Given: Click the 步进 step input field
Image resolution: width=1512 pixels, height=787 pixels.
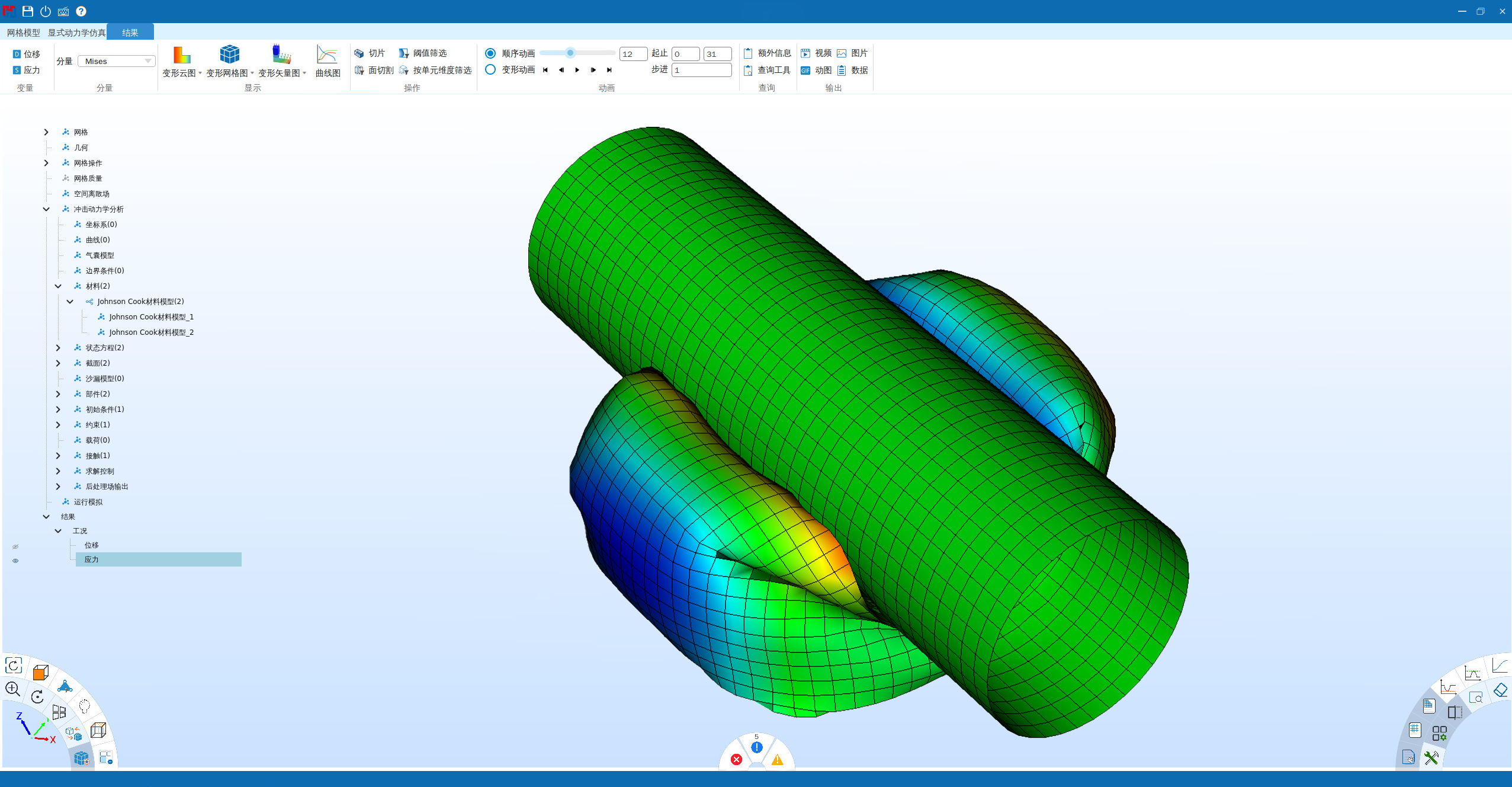Looking at the screenshot, I should 701,70.
